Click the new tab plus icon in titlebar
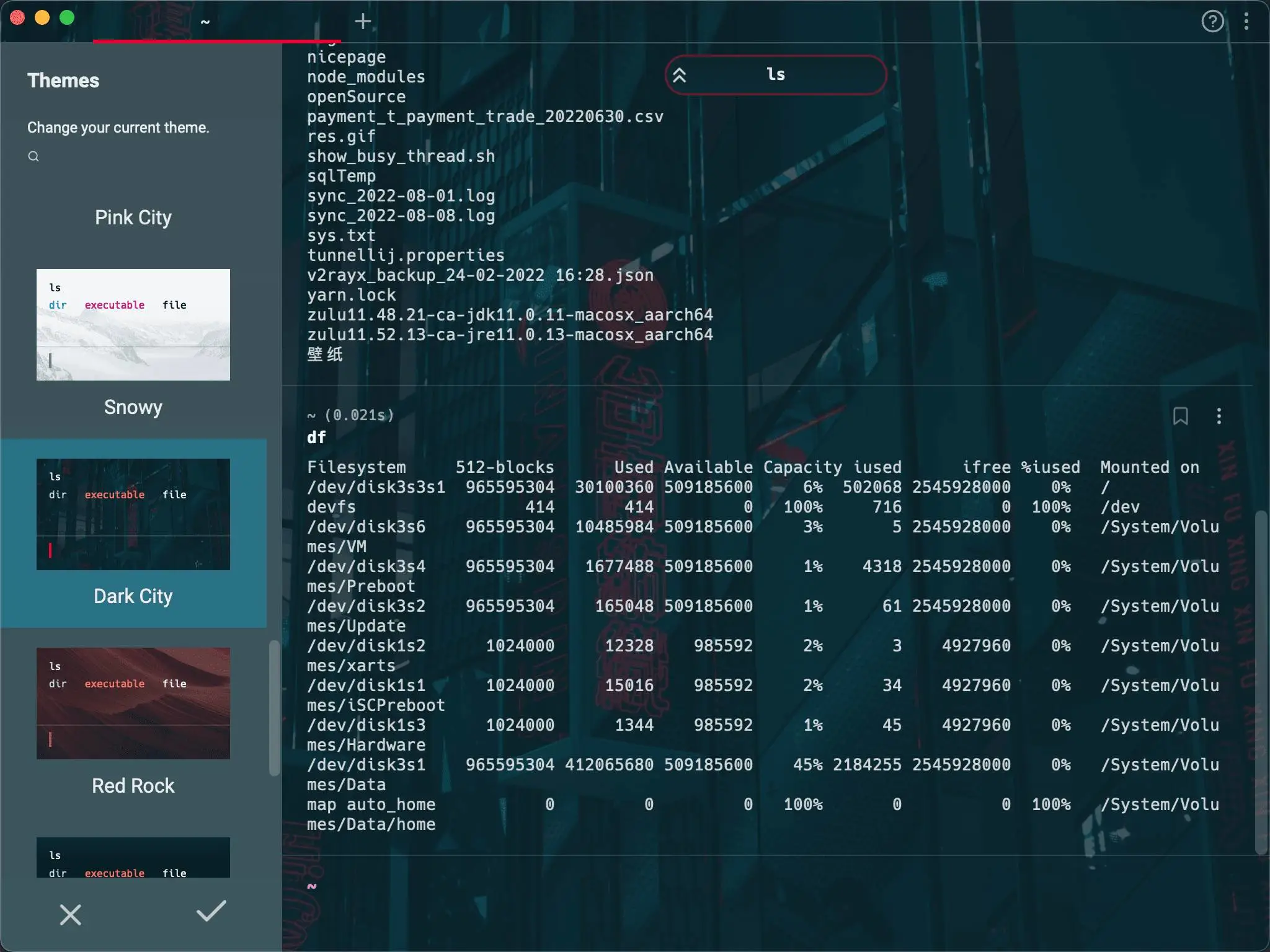This screenshot has width=1270, height=952. (x=362, y=21)
